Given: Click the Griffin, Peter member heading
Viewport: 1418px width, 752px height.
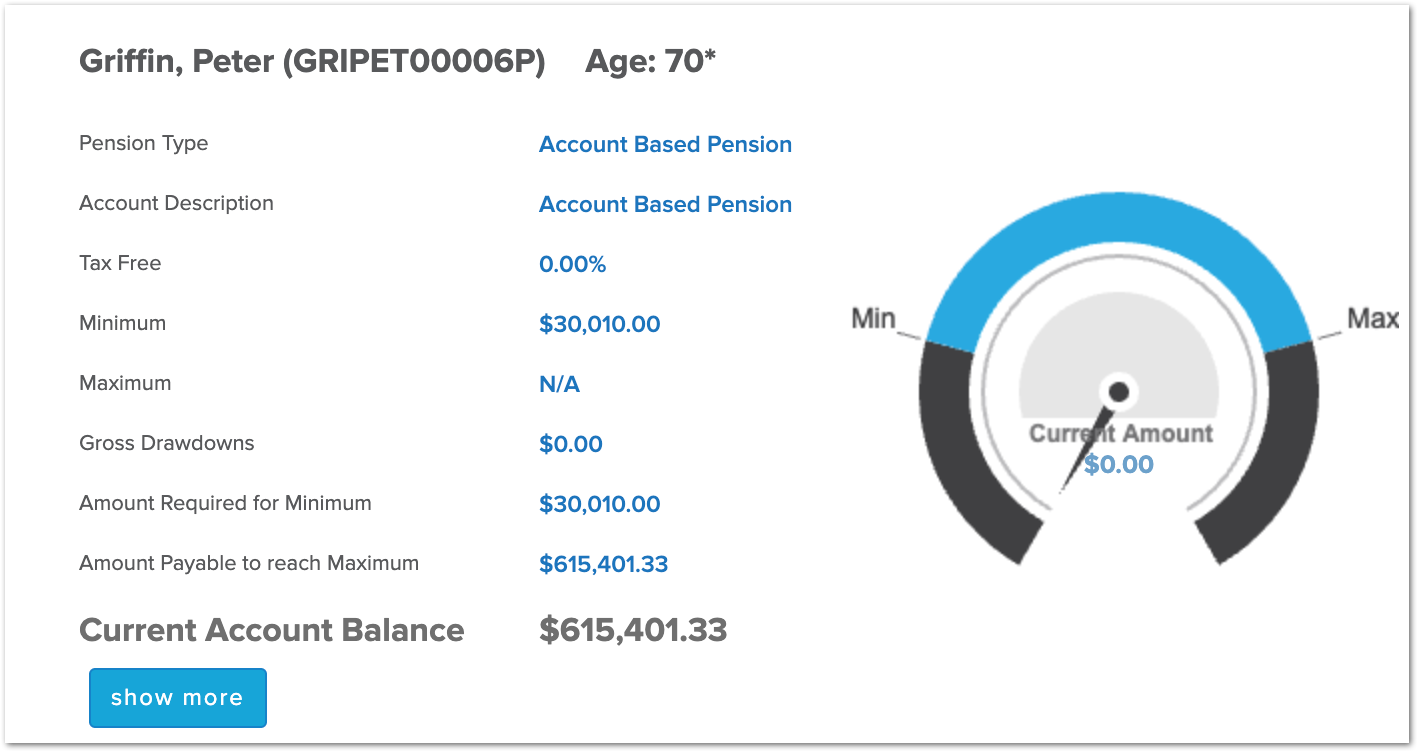Looking at the screenshot, I should pyautogui.click(x=312, y=63).
